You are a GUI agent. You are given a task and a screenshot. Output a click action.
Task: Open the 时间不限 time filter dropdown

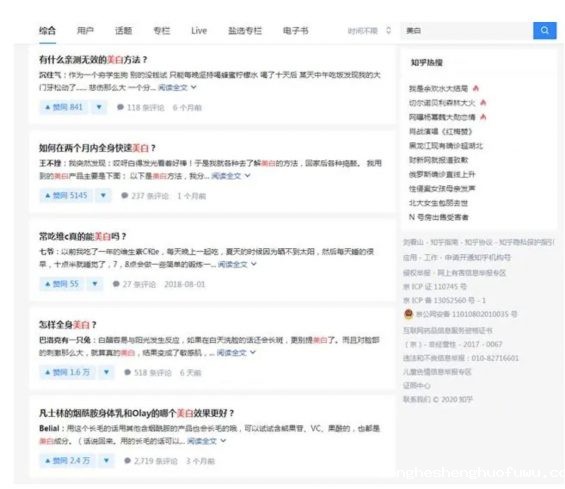[x=369, y=31]
